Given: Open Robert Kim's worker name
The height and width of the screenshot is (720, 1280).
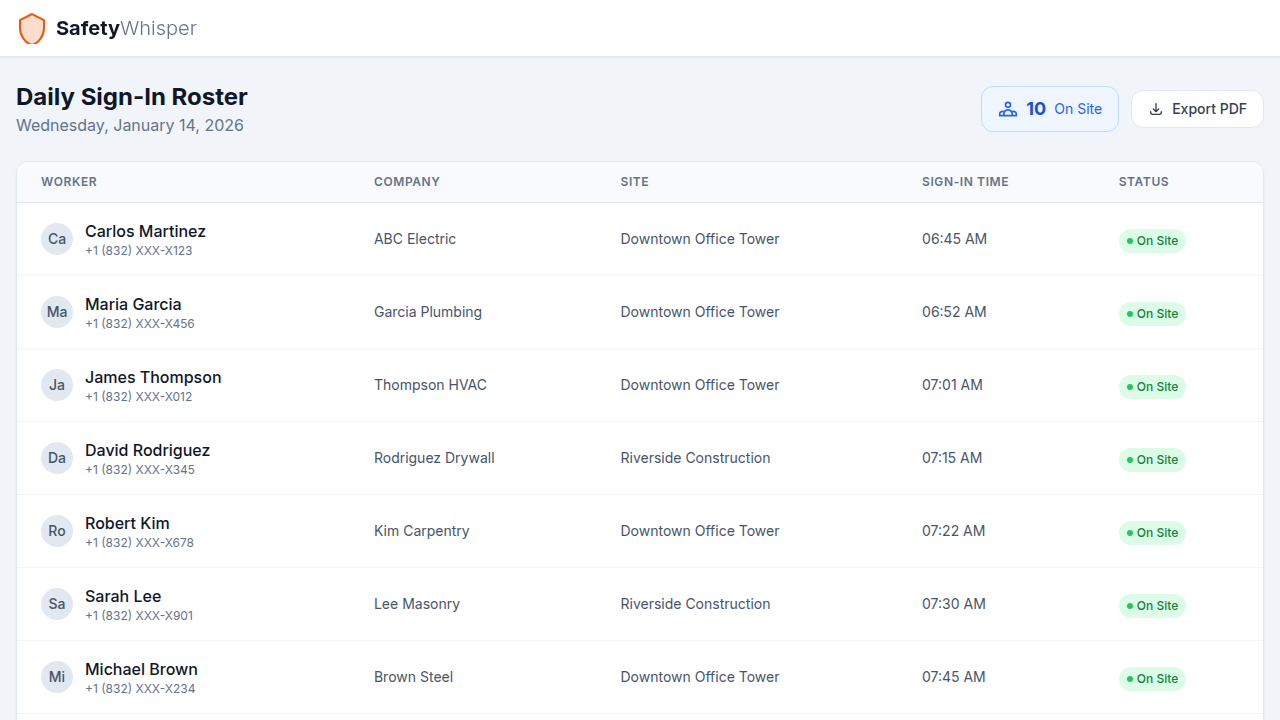Looking at the screenshot, I should (x=127, y=523).
